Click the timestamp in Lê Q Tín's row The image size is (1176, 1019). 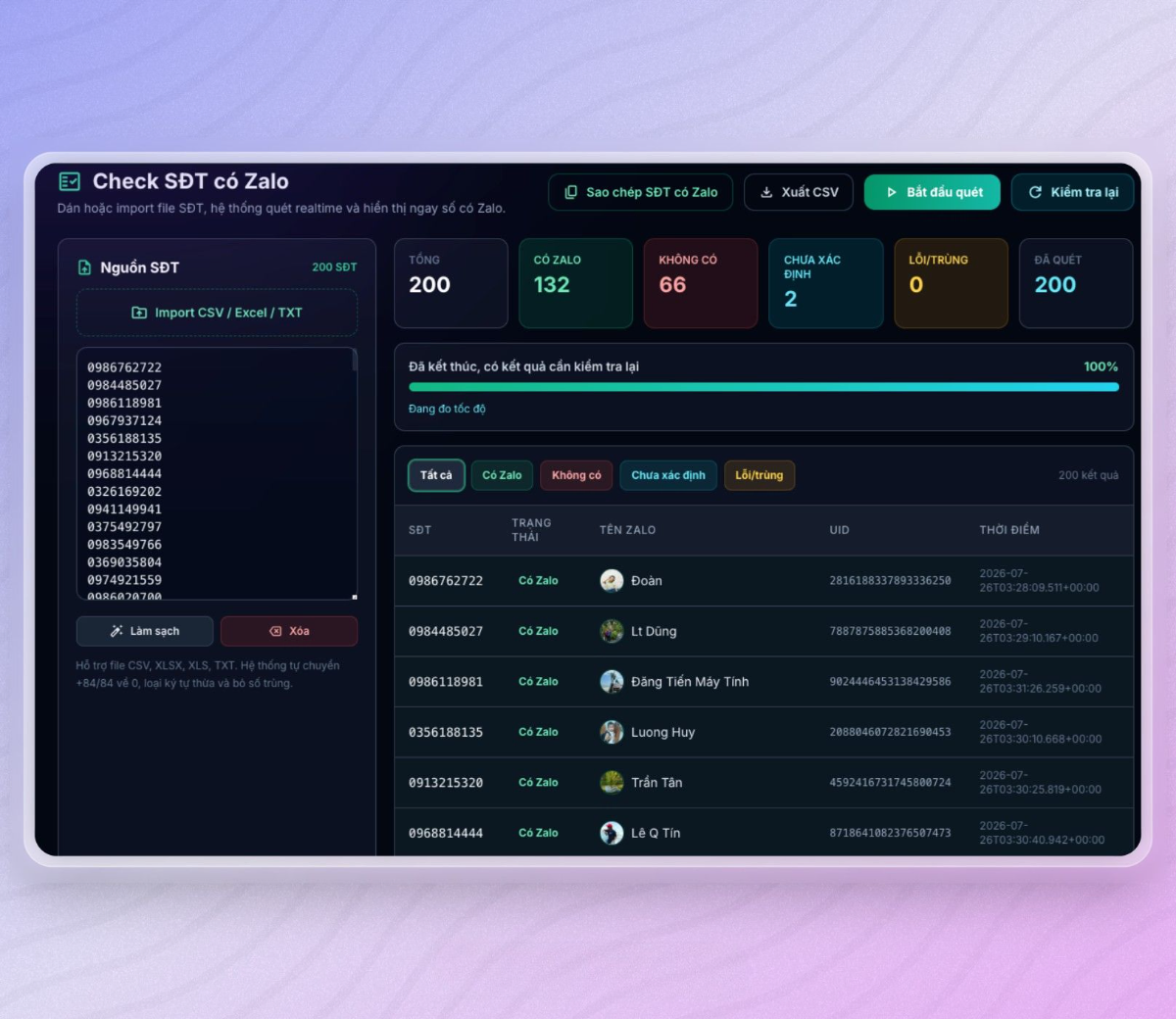[x=1042, y=833]
